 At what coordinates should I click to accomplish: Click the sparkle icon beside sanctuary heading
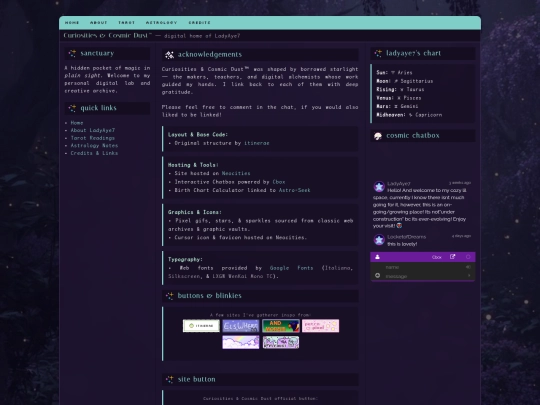tap(72, 53)
